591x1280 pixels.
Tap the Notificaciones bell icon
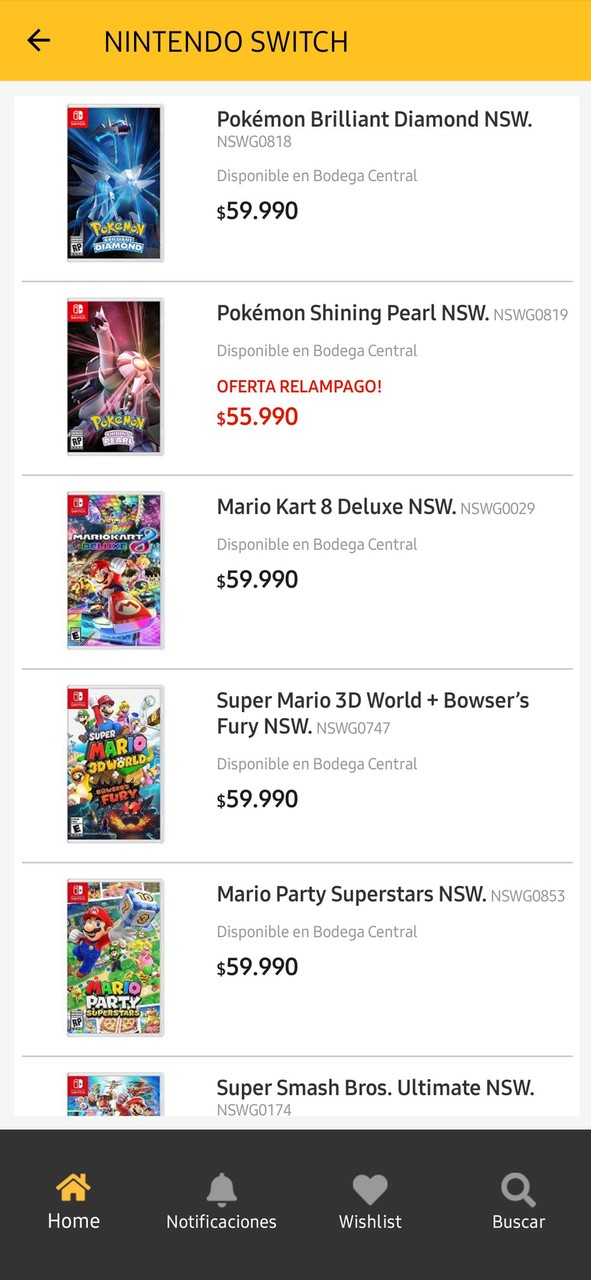click(221, 1190)
